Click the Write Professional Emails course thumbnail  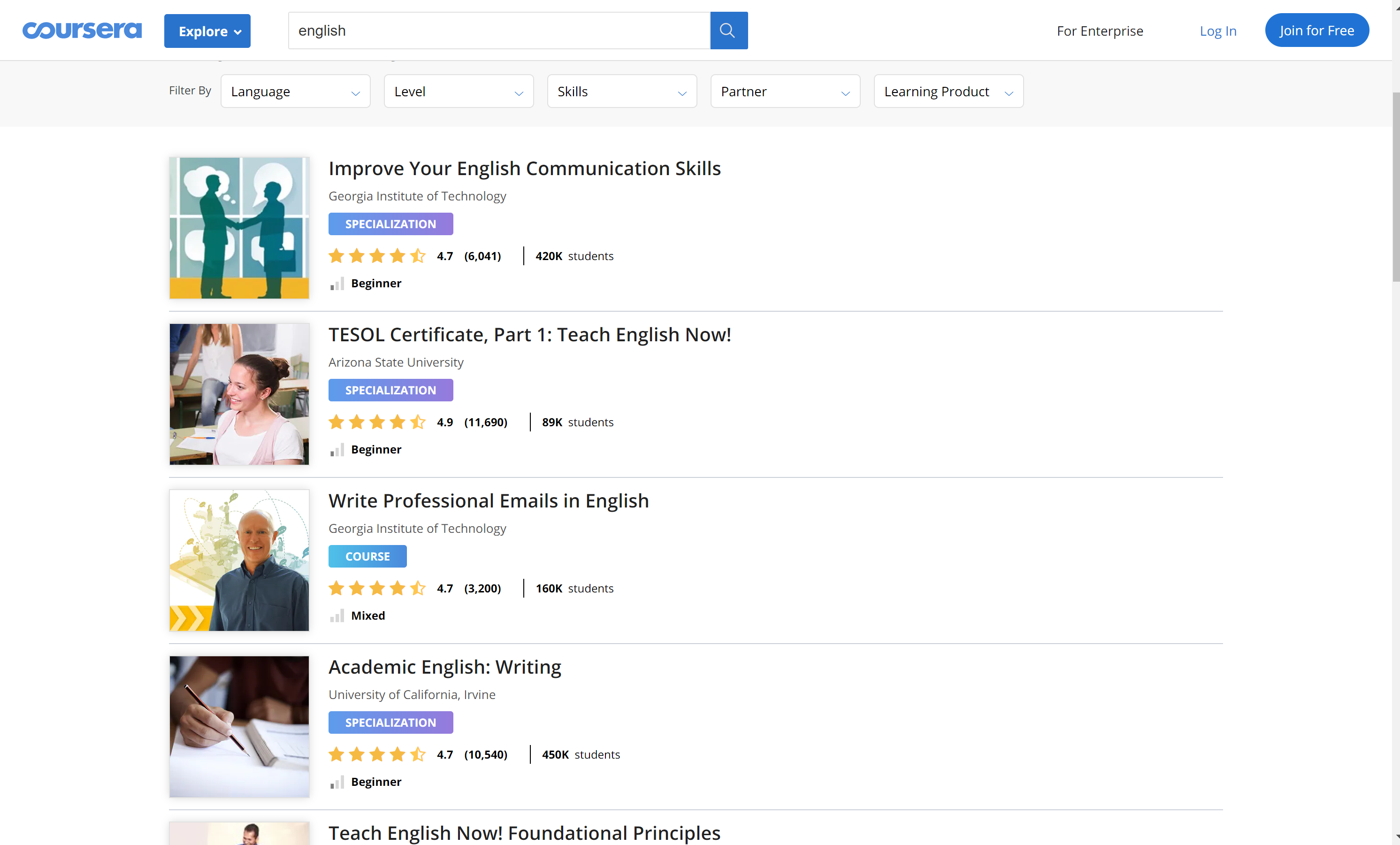coord(238,561)
